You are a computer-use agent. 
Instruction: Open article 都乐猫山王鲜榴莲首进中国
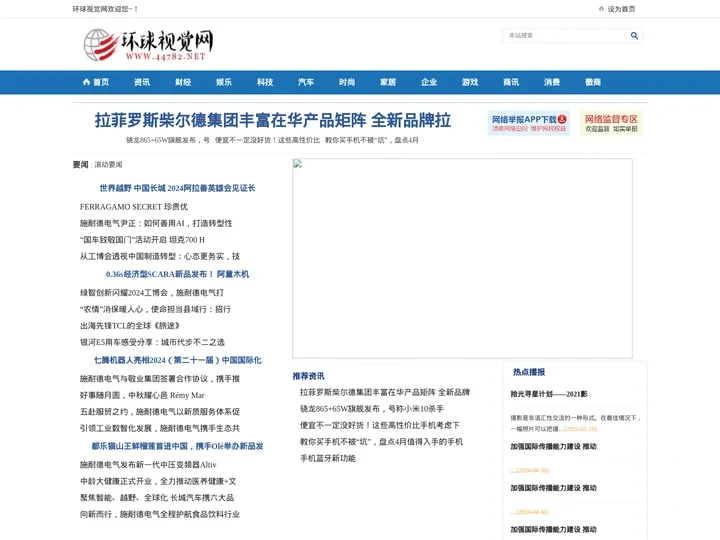point(177,446)
